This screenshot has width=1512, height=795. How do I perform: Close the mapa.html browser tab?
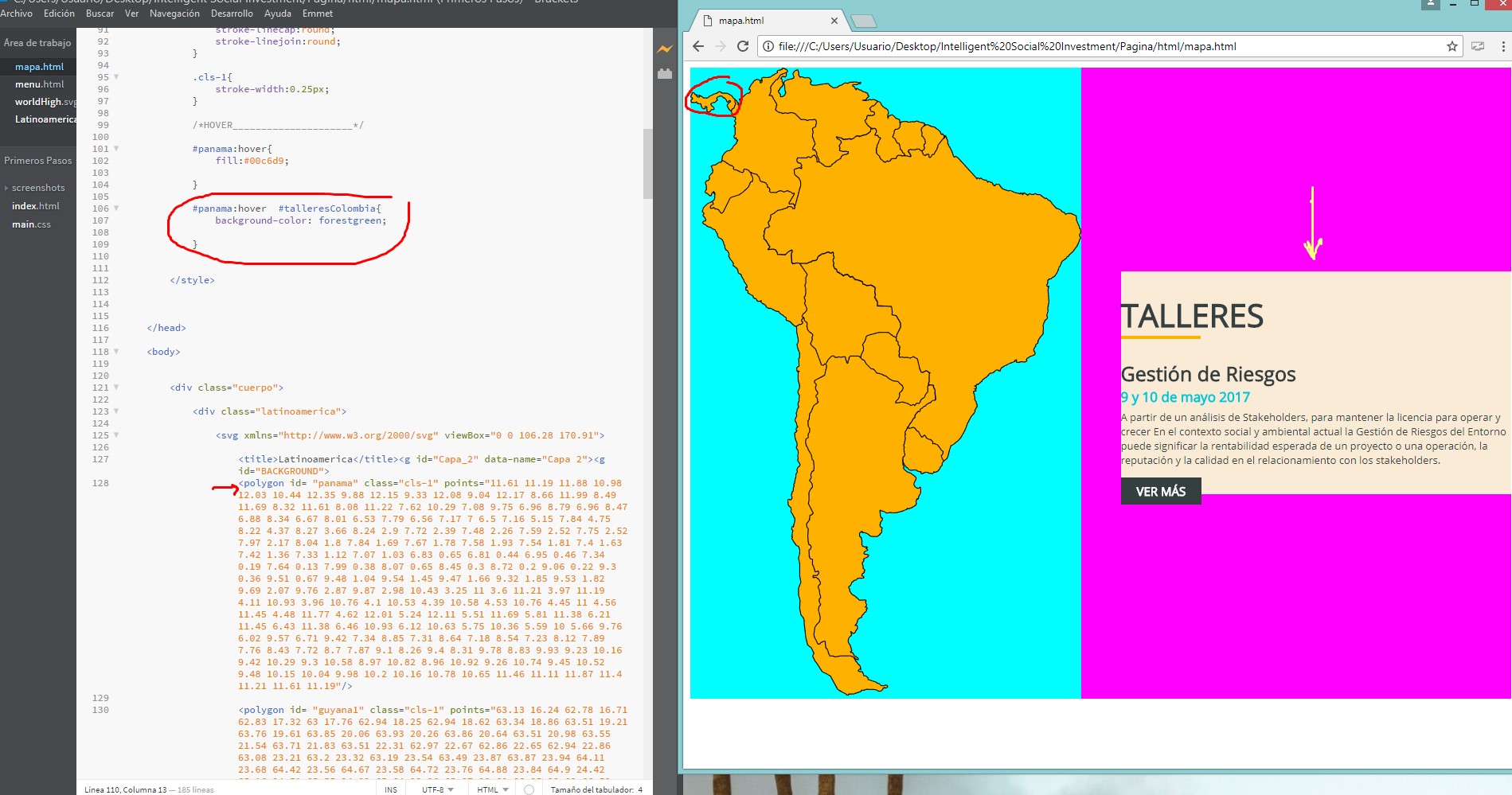click(x=834, y=21)
